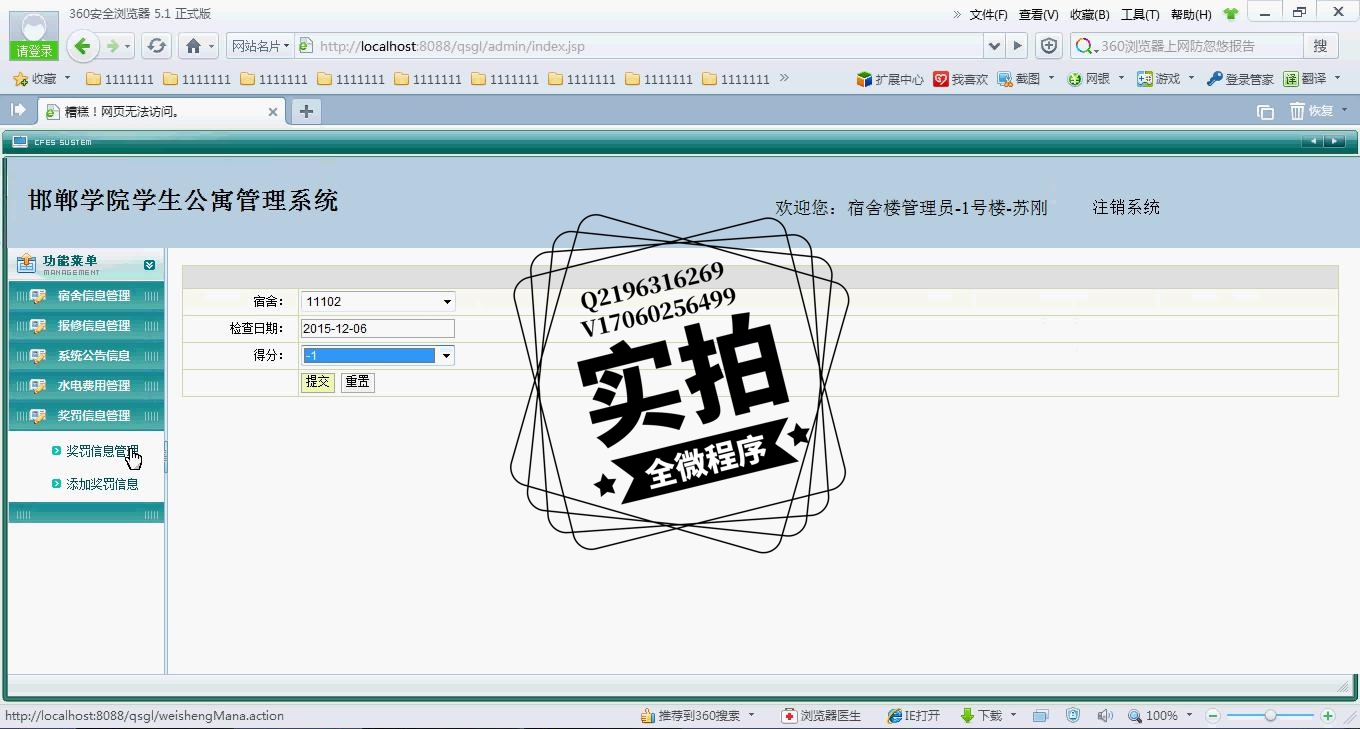Open the 查看(V) menu
The width and height of the screenshot is (1360, 729).
coord(1038,14)
